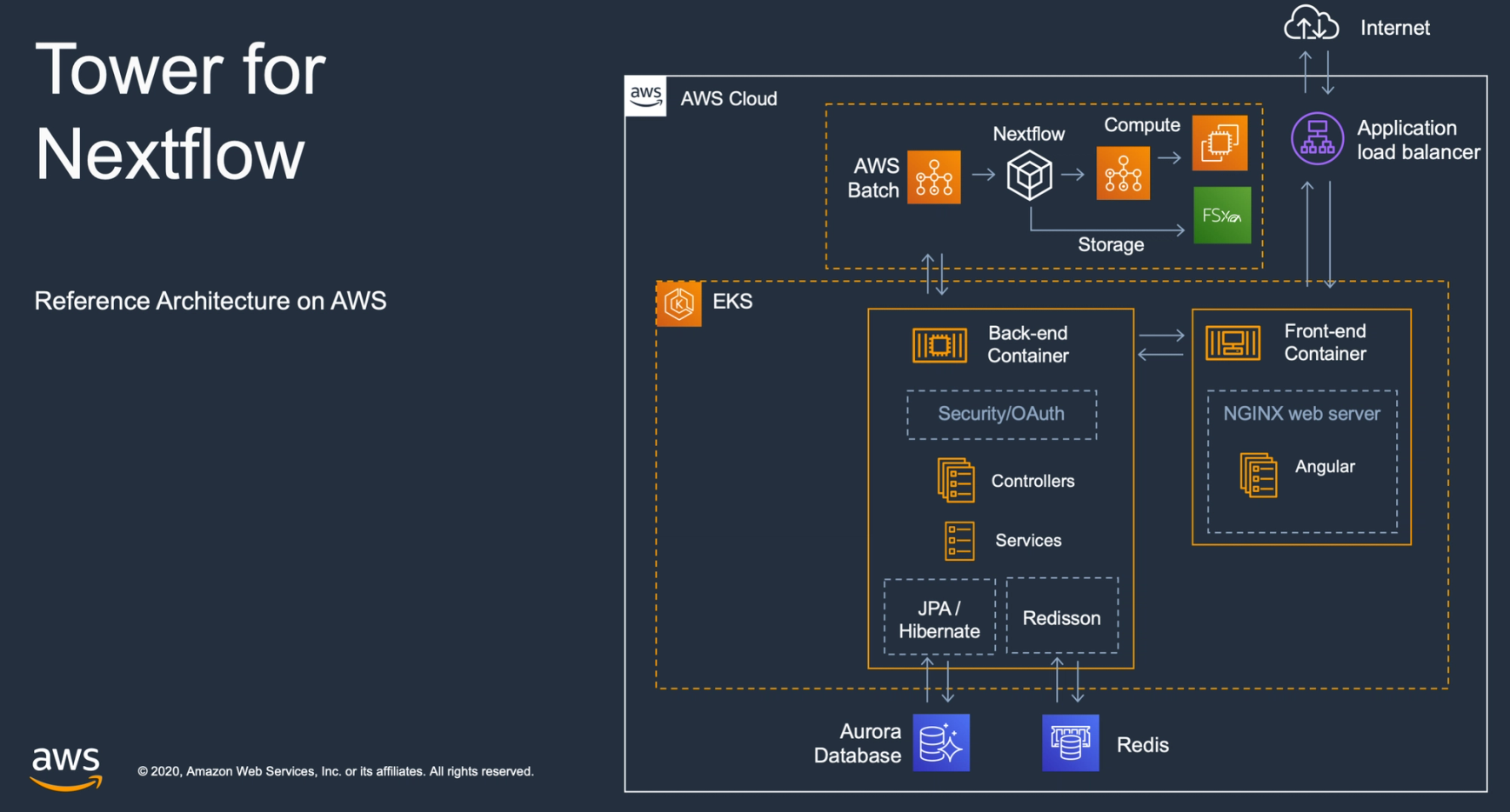Select the "Security/OAuth" dashed box
This screenshot has width=1510, height=812.
(1001, 415)
